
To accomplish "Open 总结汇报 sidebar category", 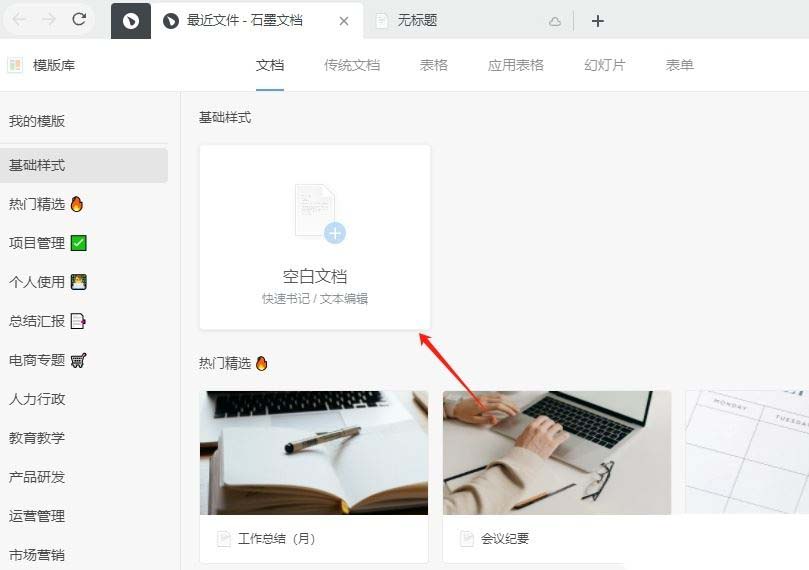I will pyautogui.click(x=47, y=321).
